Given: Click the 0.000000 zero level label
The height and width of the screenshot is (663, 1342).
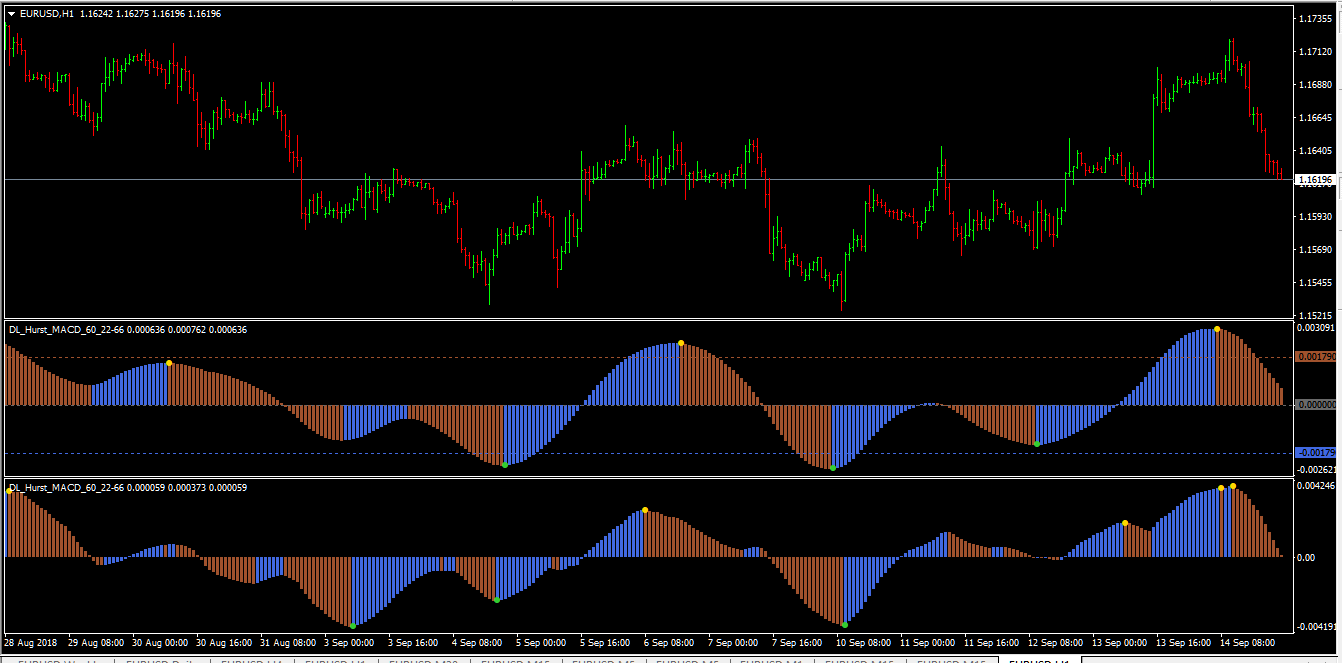Looking at the screenshot, I should click(x=1316, y=405).
